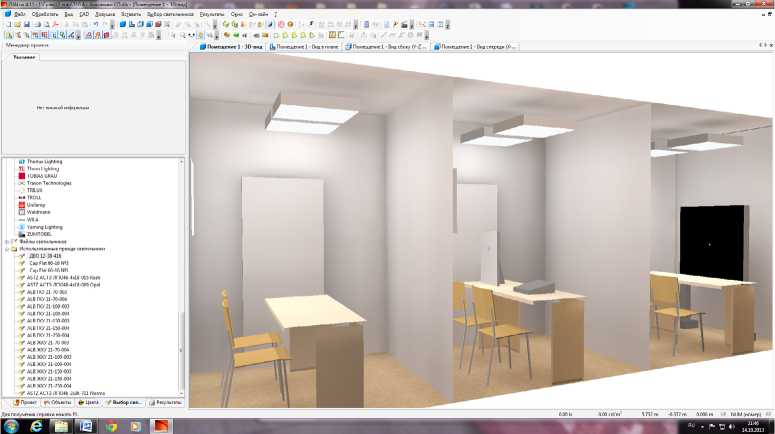Select the TOBIAS GRAU manufacturer icon
Viewport: 775px width, 434px height.
21,176
